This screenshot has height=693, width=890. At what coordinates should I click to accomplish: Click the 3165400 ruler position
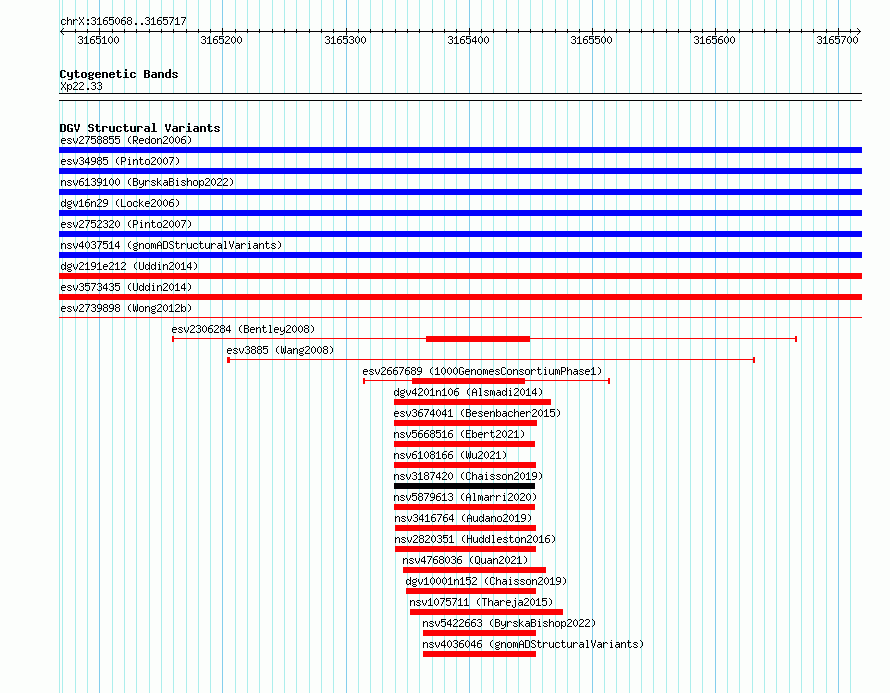pos(468,40)
